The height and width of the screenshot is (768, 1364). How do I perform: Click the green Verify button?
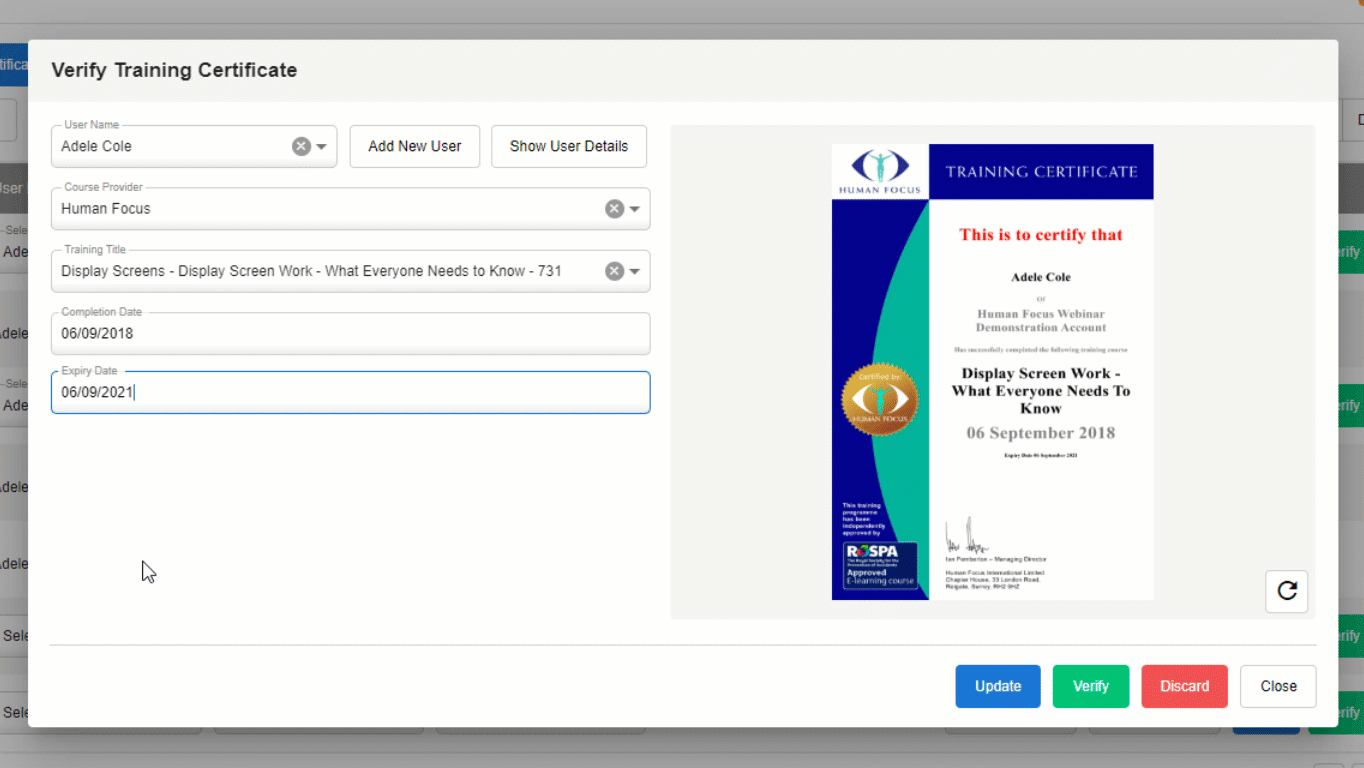(x=1090, y=686)
